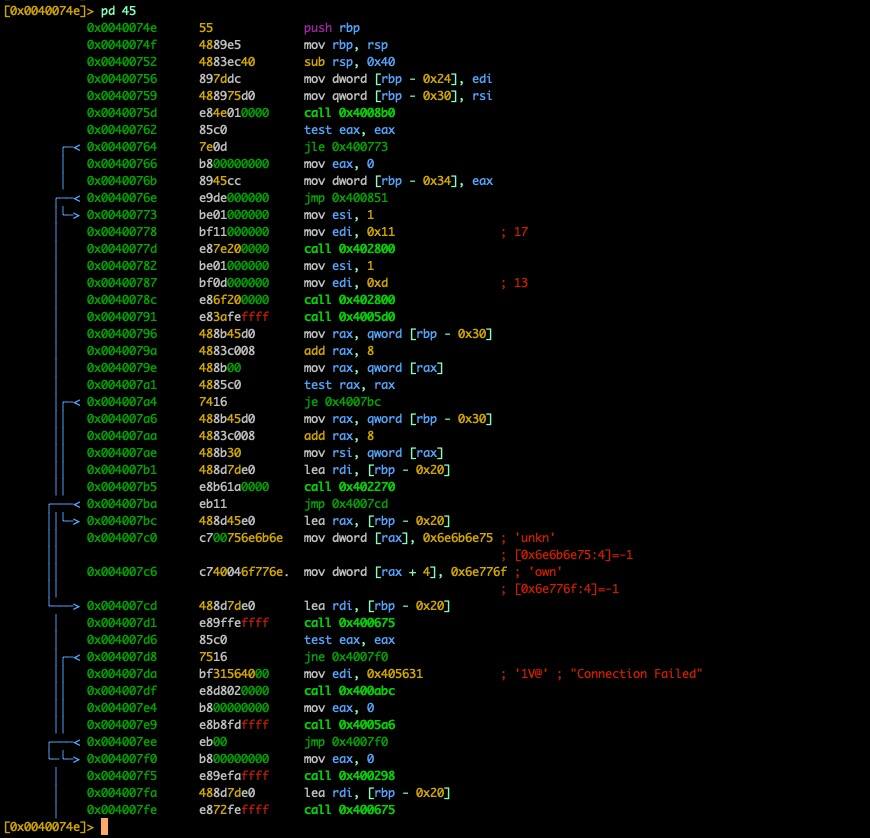Click the '; 17' comment
The width and height of the screenshot is (870, 838).
coord(514,231)
